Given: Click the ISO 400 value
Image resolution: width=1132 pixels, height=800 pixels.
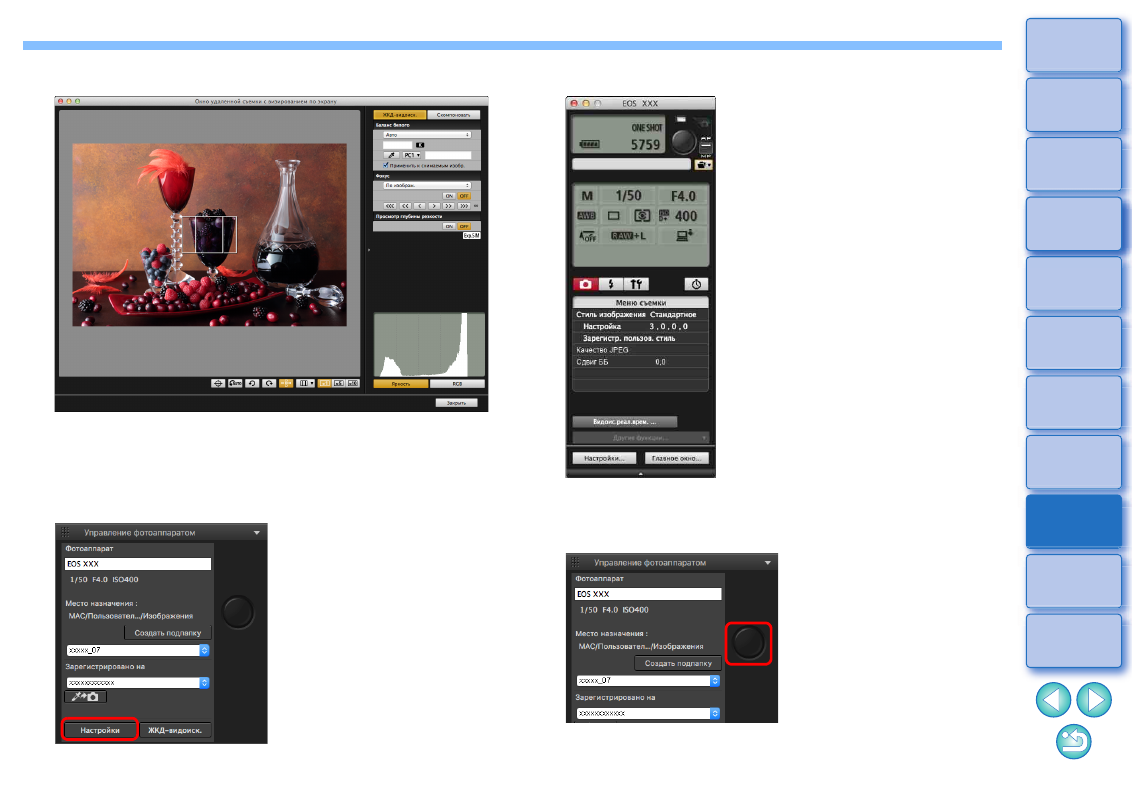Looking at the screenshot, I should 682,216.
